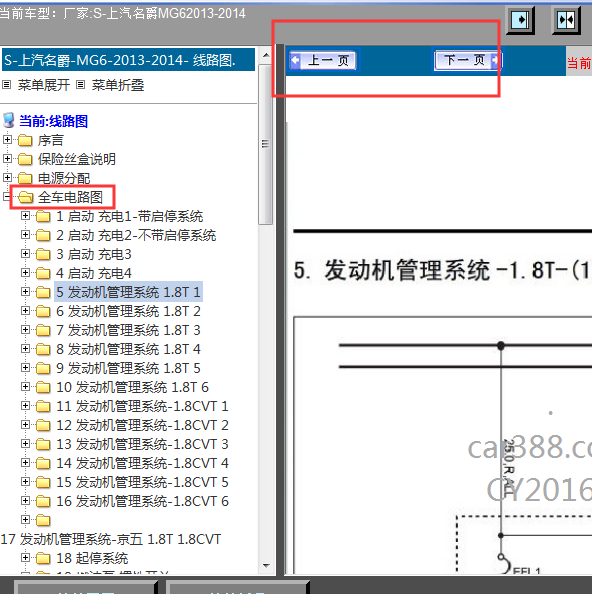Select 8 发动机管理系统 1.8T 4 entry

pyautogui.click(x=128, y=349)
